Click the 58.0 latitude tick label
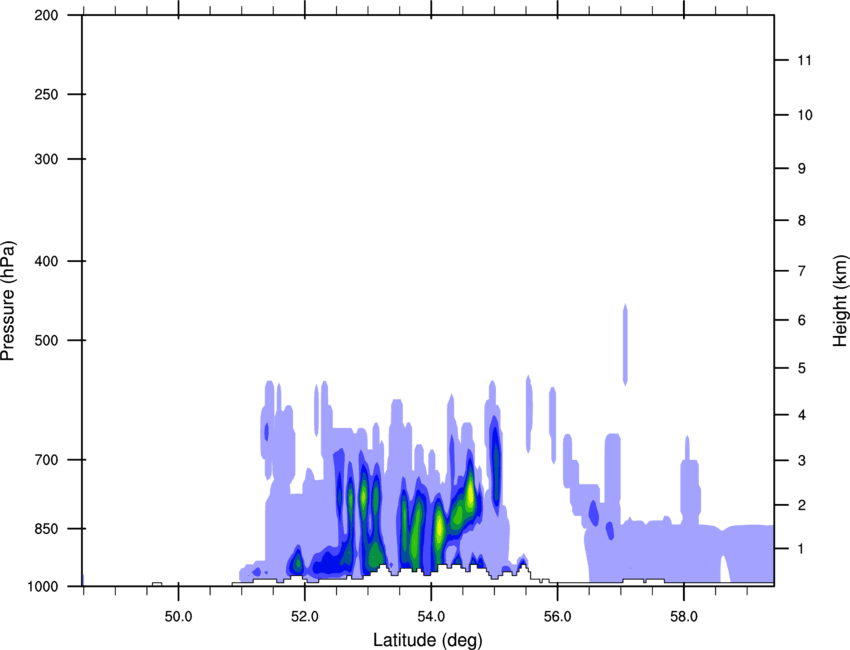Image resolution: width=850 pixels, height=650 pixels. click(x=684, y=616)
